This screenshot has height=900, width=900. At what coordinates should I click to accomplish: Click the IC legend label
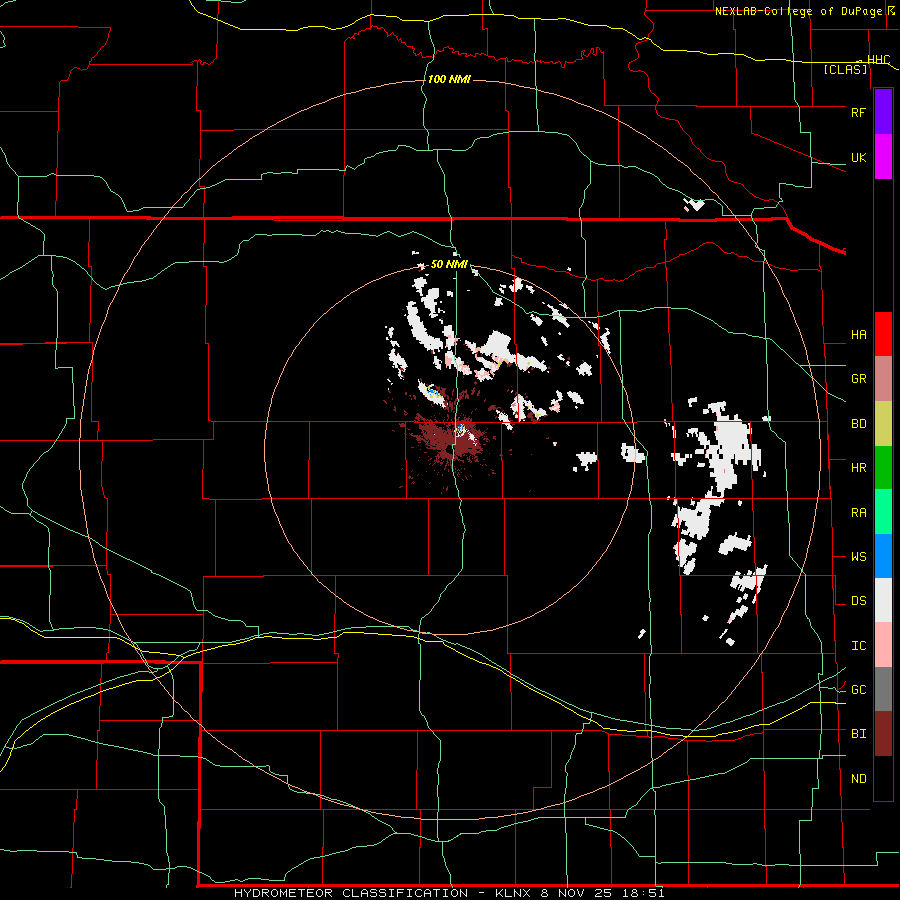[858, 646]
